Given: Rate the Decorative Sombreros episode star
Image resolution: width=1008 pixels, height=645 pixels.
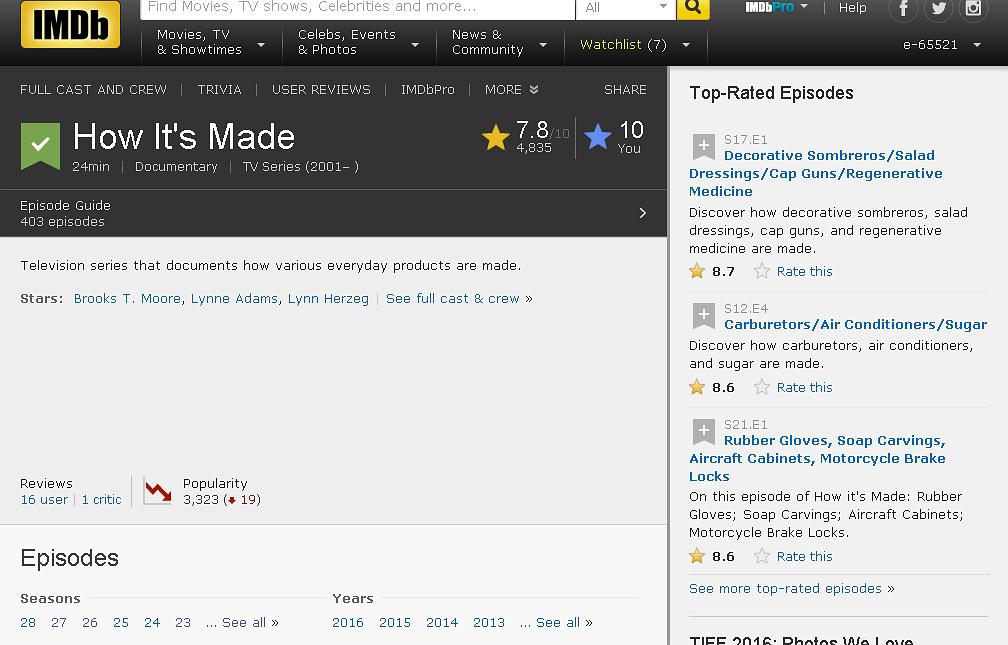Looking at the screenshot, I should pyautogui.click(x=762, y=271).
